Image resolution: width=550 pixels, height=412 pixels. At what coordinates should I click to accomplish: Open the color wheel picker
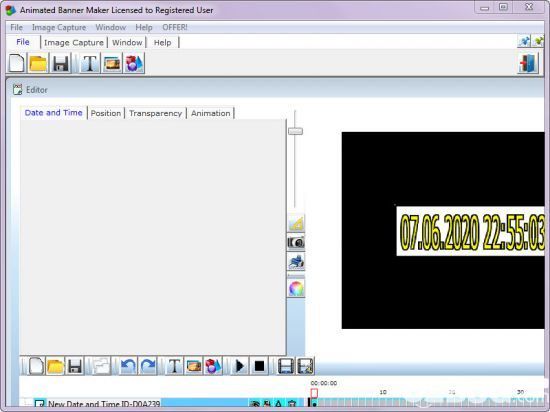296,289
